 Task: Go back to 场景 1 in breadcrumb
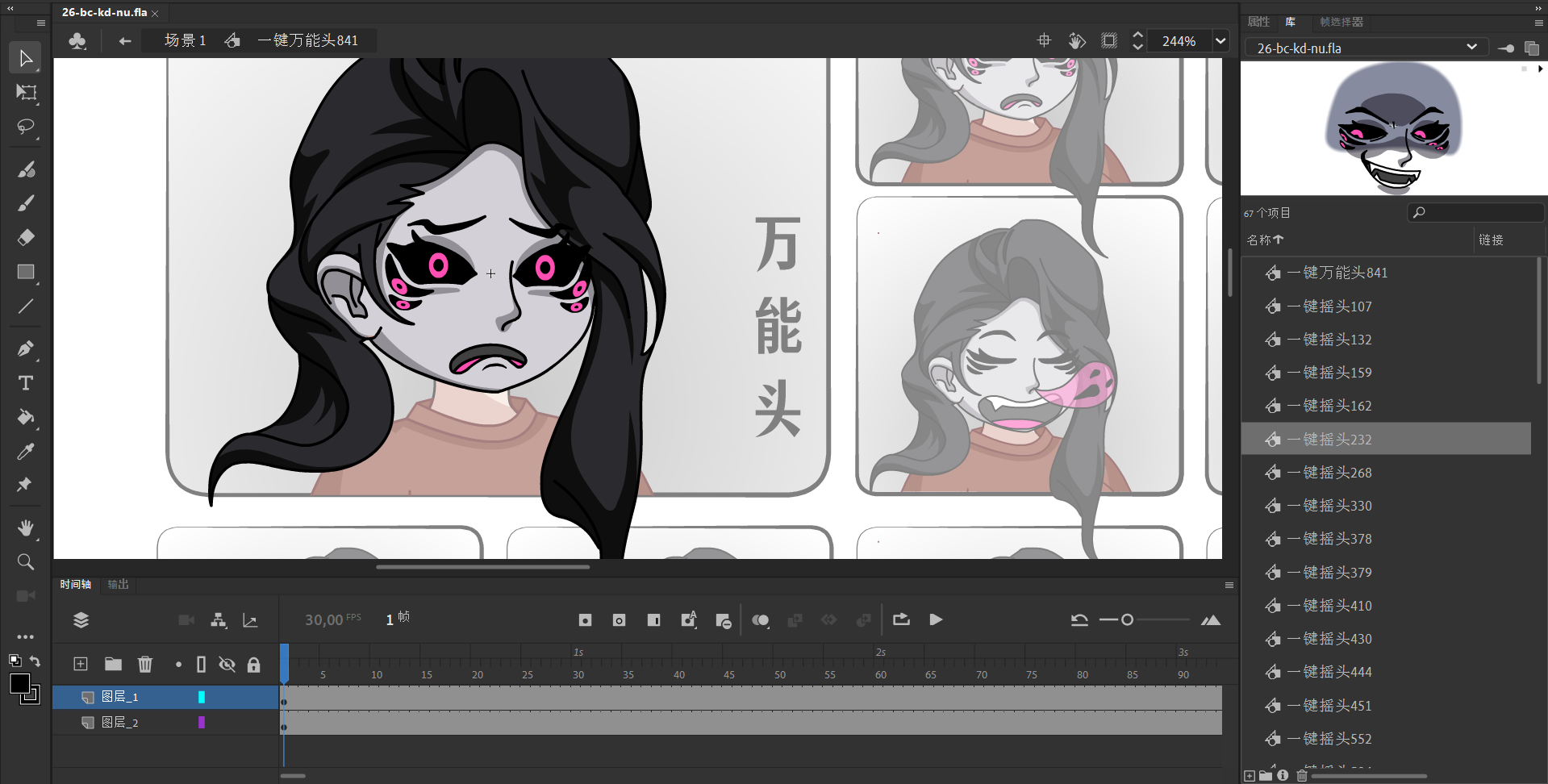(x=186, y=40)
